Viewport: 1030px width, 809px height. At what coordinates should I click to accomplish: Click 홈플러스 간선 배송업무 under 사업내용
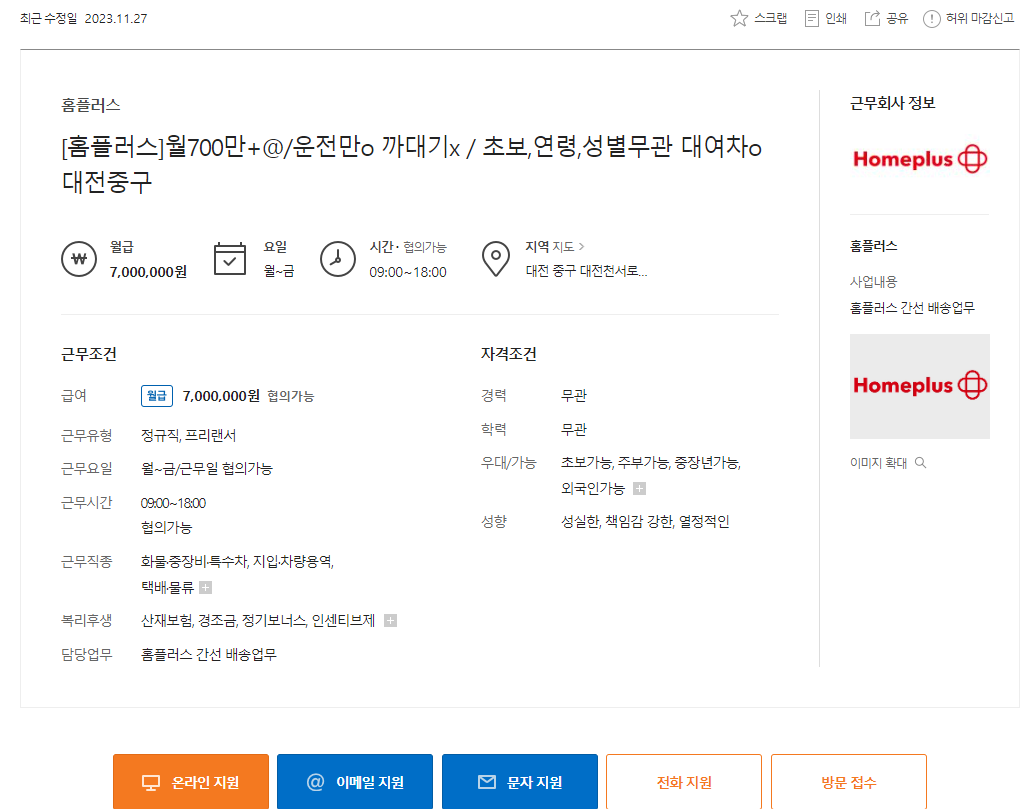tap(912, 308)
